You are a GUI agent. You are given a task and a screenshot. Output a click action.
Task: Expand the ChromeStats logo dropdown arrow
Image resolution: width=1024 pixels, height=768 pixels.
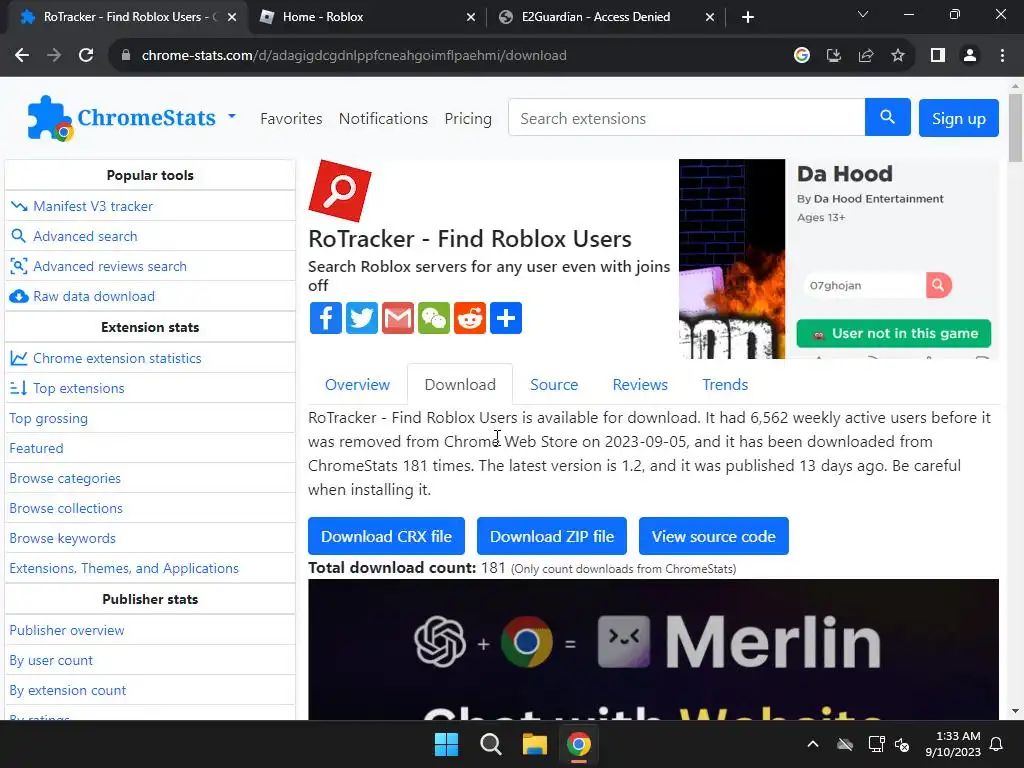[x=232, y=116]
